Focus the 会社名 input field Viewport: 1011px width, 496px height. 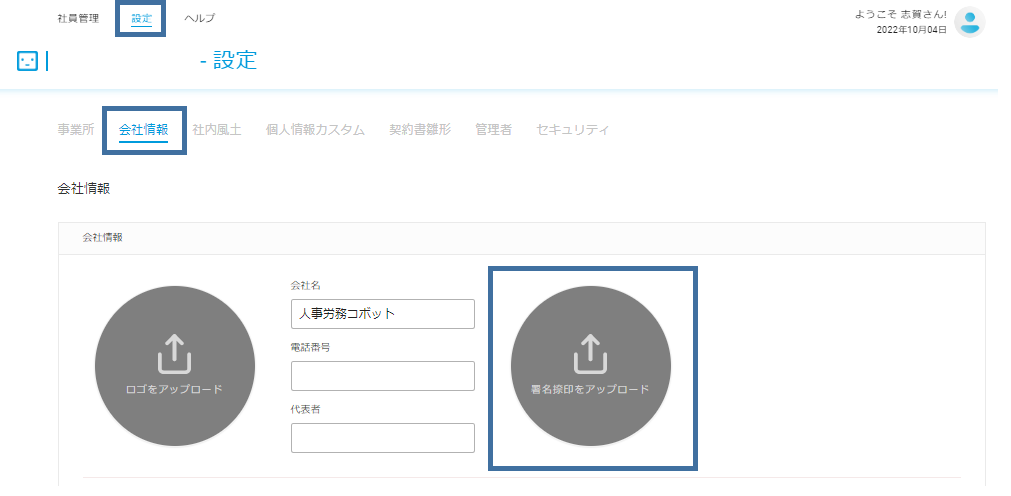382,314
